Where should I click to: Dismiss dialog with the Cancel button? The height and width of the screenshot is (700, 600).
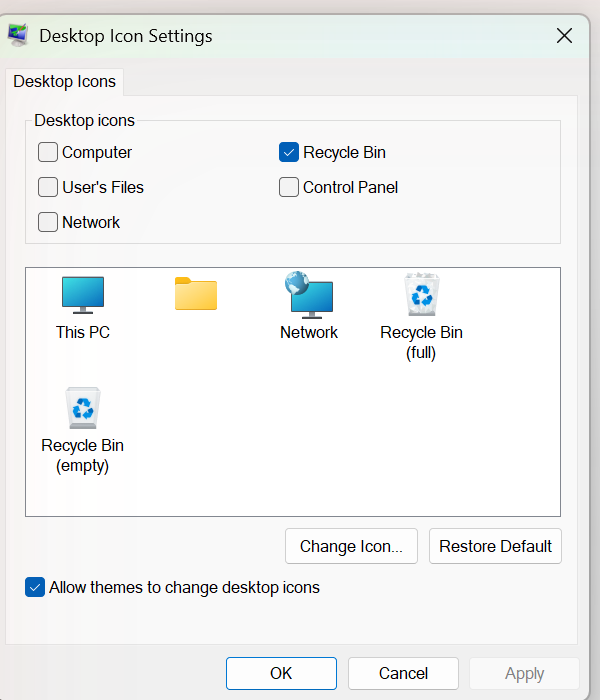[x=403, y=673]
